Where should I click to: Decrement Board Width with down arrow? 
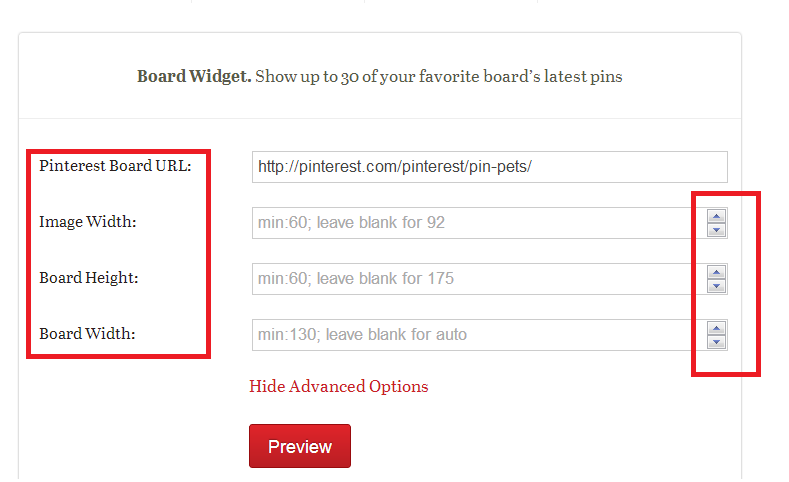(716, 342)
